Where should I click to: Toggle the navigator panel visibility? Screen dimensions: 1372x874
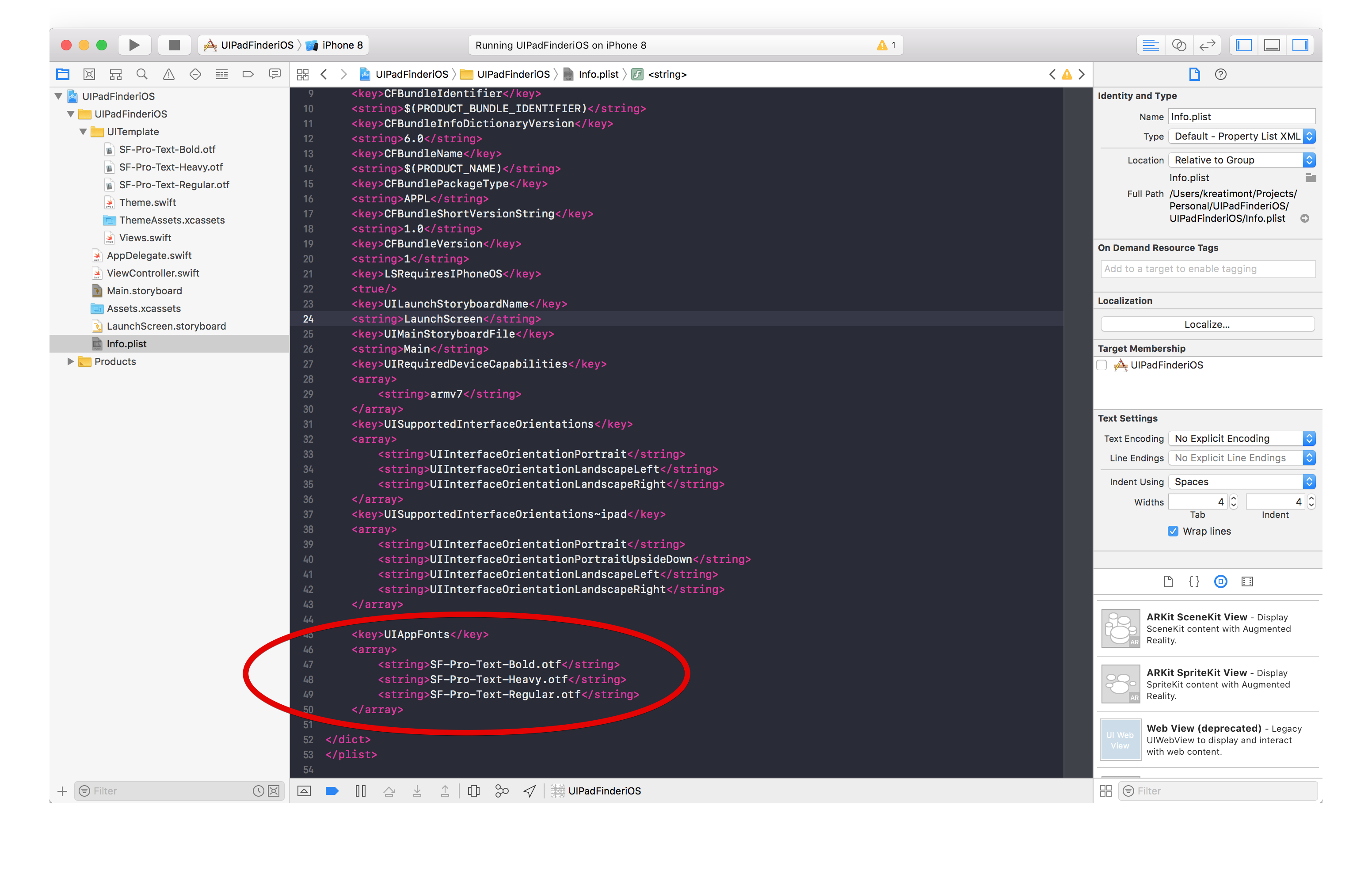coord(1244,45)
